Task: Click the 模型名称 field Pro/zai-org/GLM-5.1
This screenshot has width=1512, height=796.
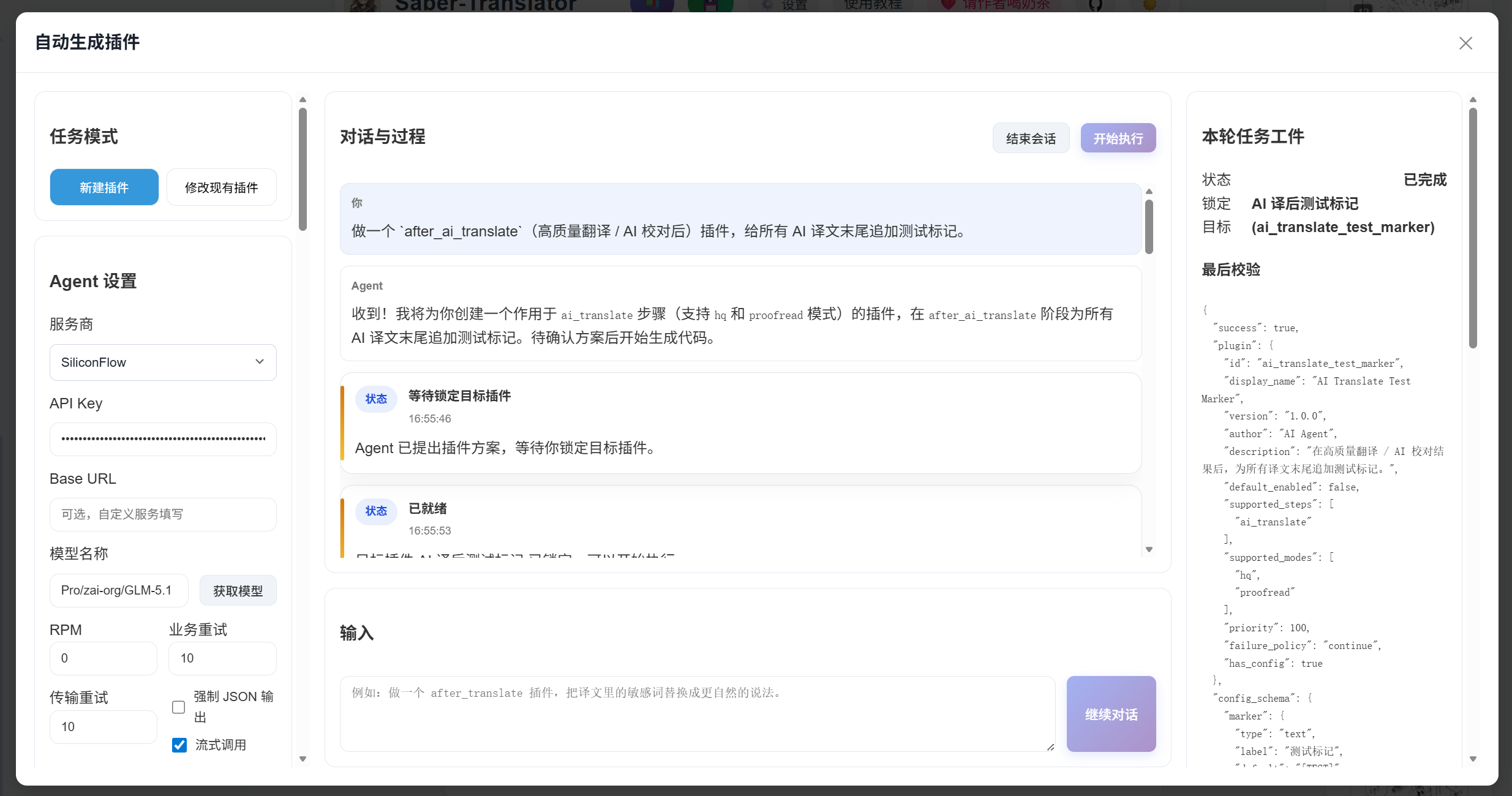Action: click(x=119, y=590)
